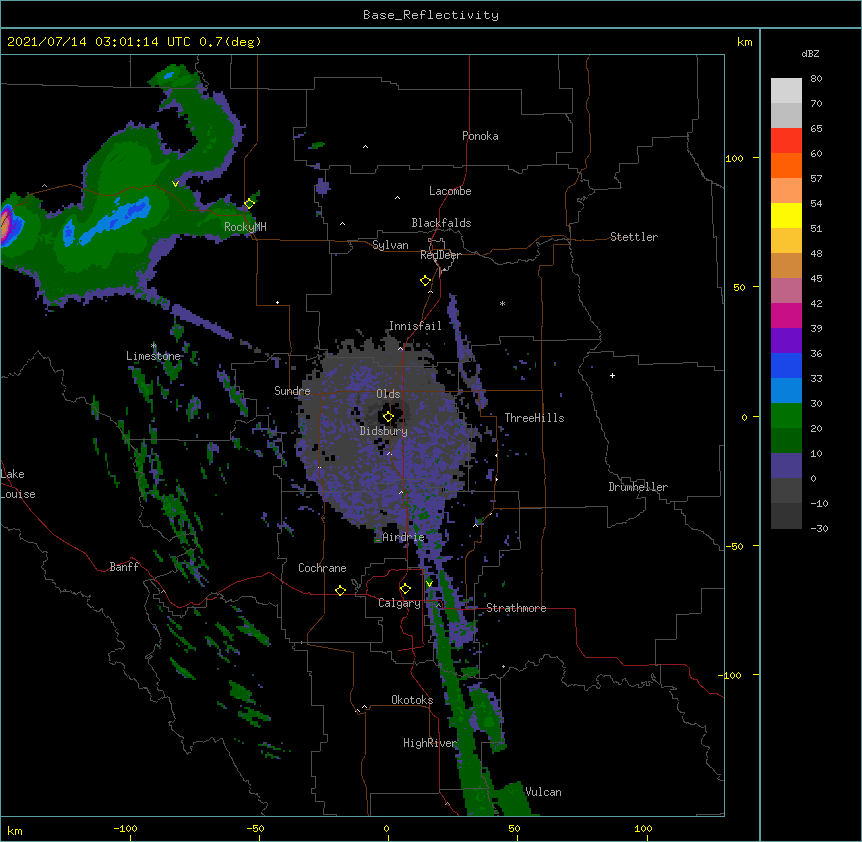Click the Okotoks town label
The width and height of the screenshot is (862, 842).
[x=412, y=700]
